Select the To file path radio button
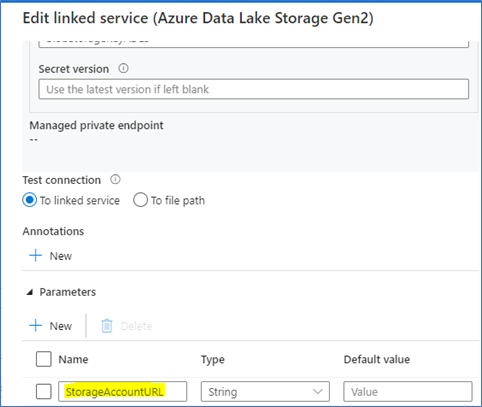482x407 pixels. point(140,200)
